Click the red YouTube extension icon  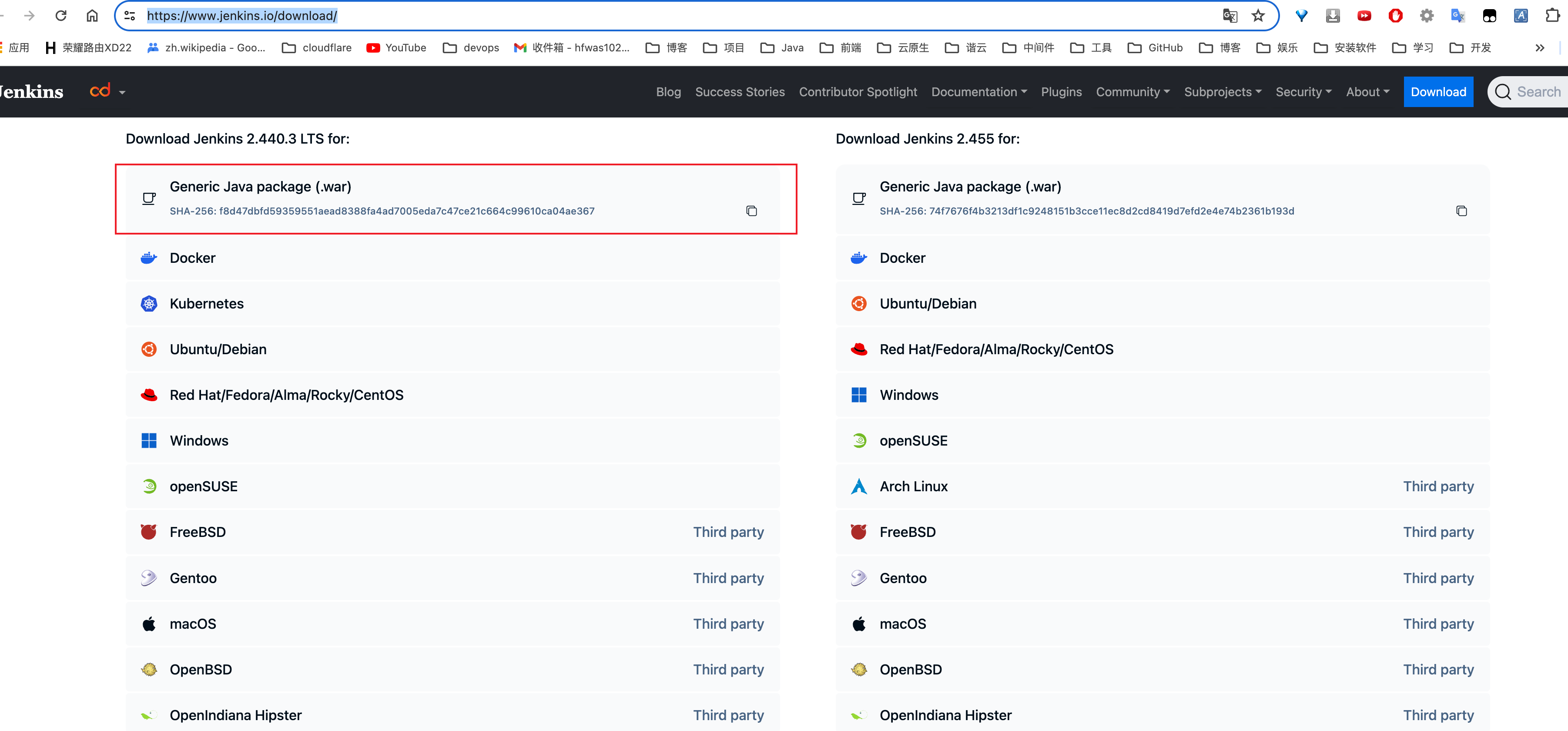(1364, 16)
